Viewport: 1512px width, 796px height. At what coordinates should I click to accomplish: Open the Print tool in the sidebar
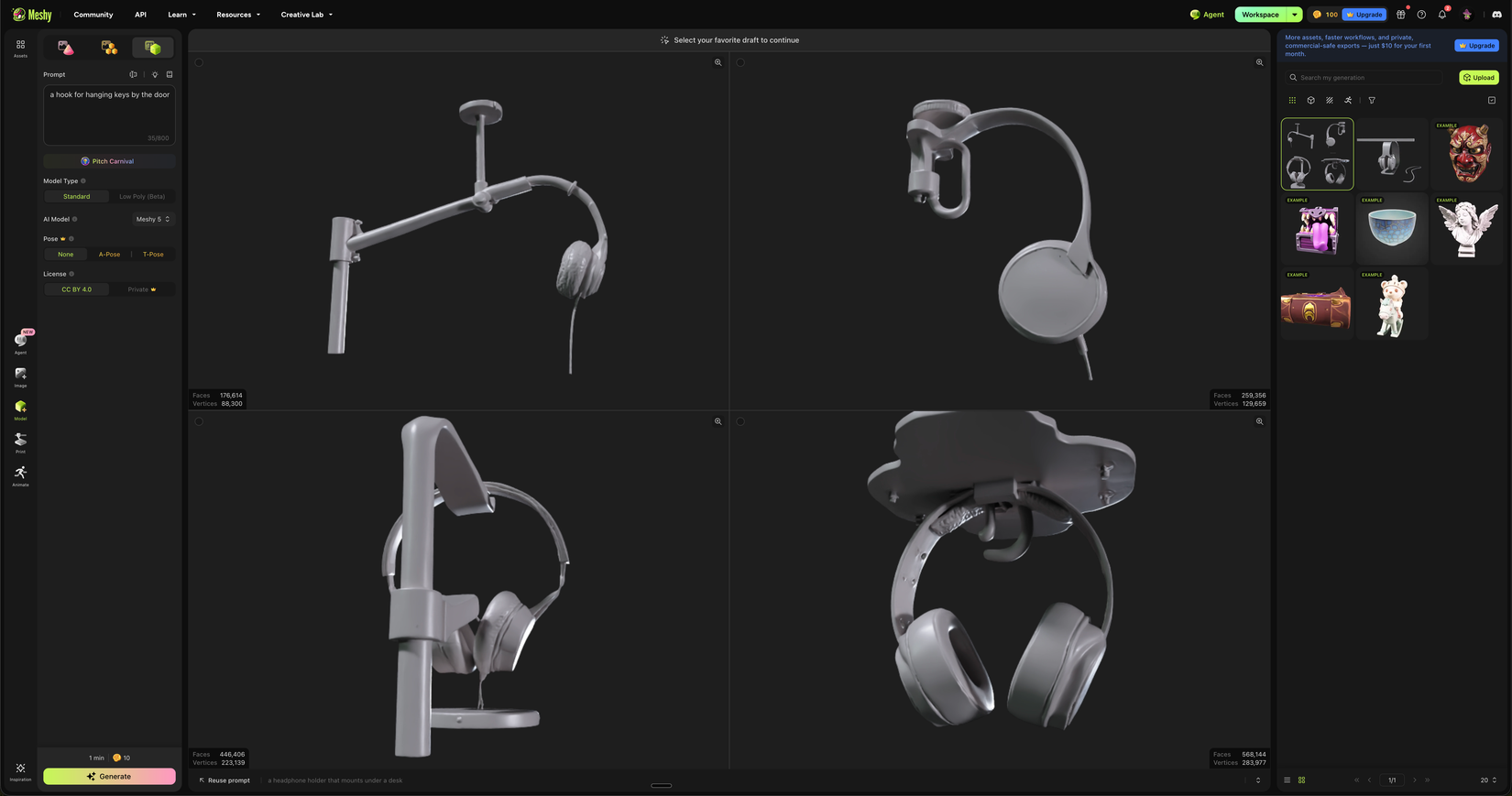point(20,443)
